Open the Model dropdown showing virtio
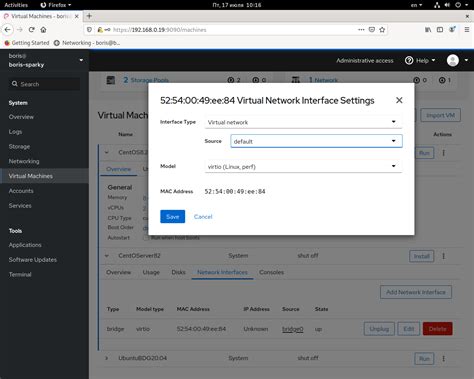 (303, 166)
